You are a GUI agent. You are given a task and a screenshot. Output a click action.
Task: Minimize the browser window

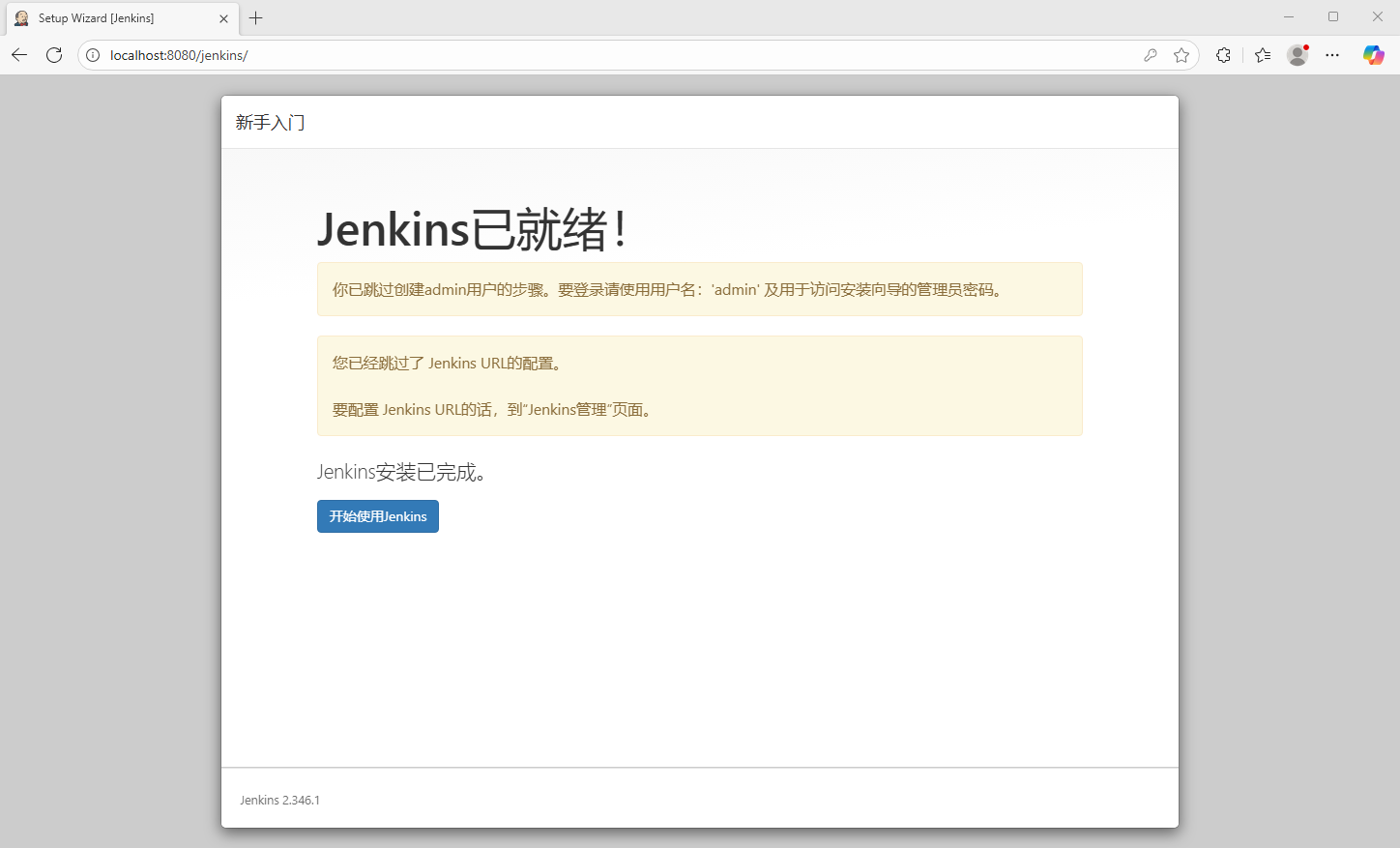coord(1289,17)
